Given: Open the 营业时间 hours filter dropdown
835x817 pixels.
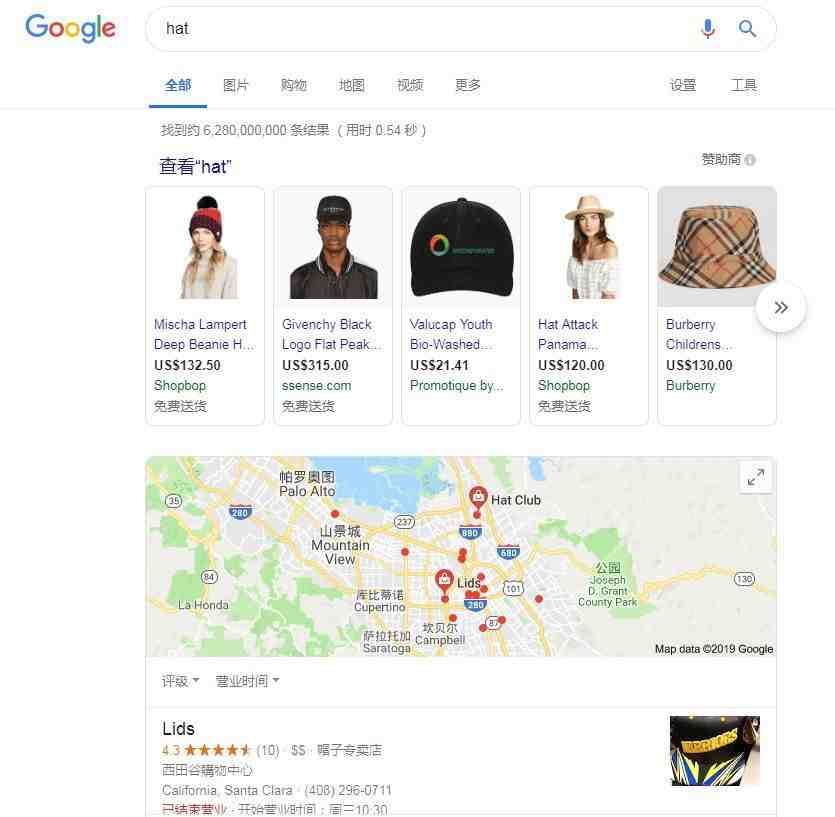Looking at the screenshot, I should [x=247, y=681].
